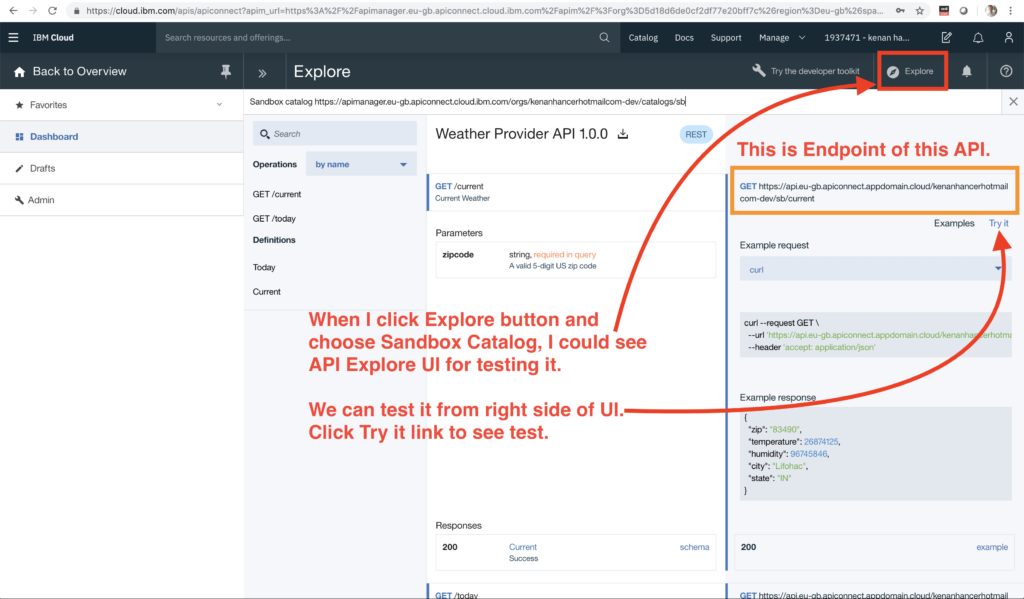Go Back to Overview

coord(80,72)
